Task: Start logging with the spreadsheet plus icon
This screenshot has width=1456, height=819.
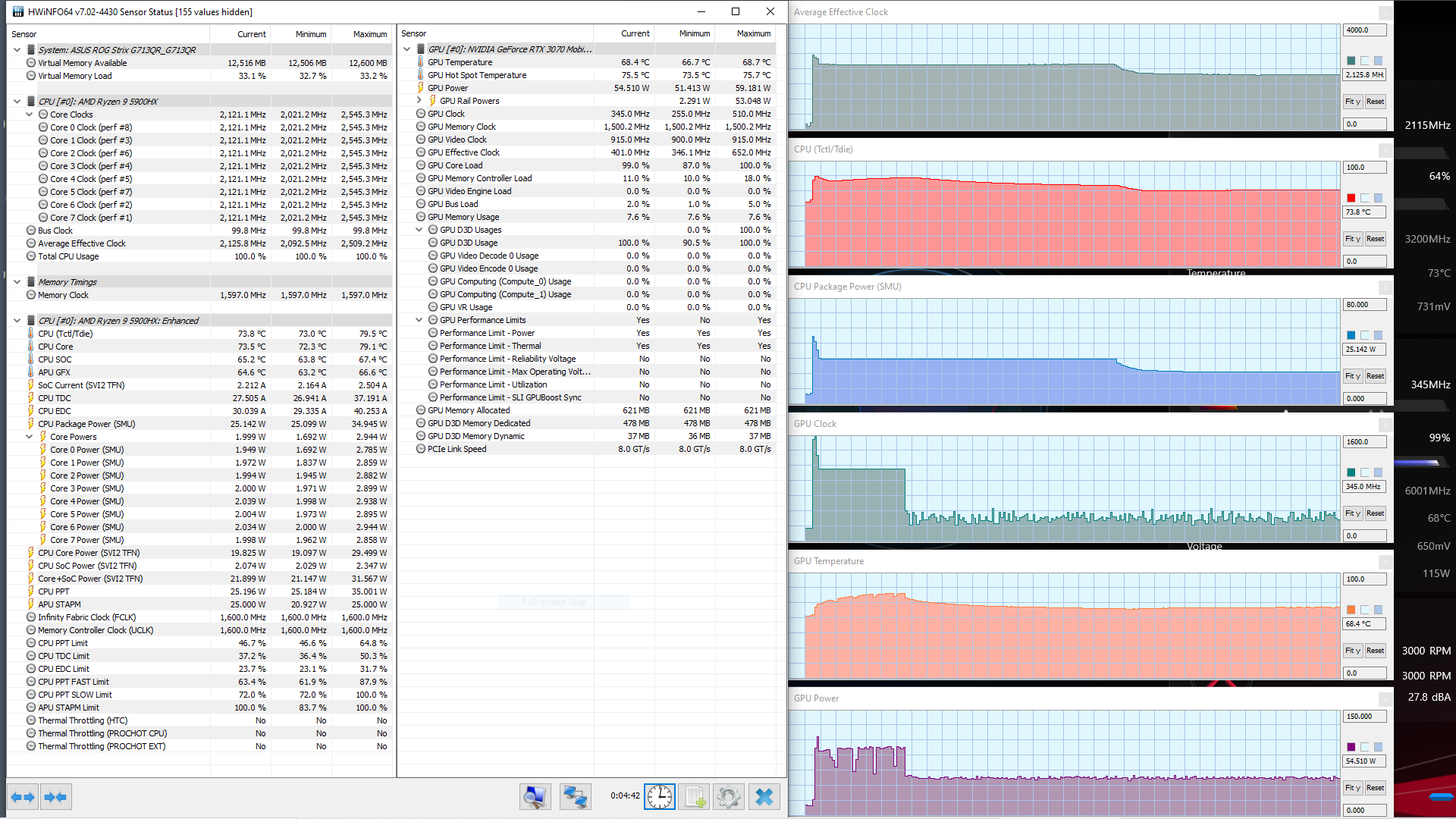Action: click(x=695, y=796)
